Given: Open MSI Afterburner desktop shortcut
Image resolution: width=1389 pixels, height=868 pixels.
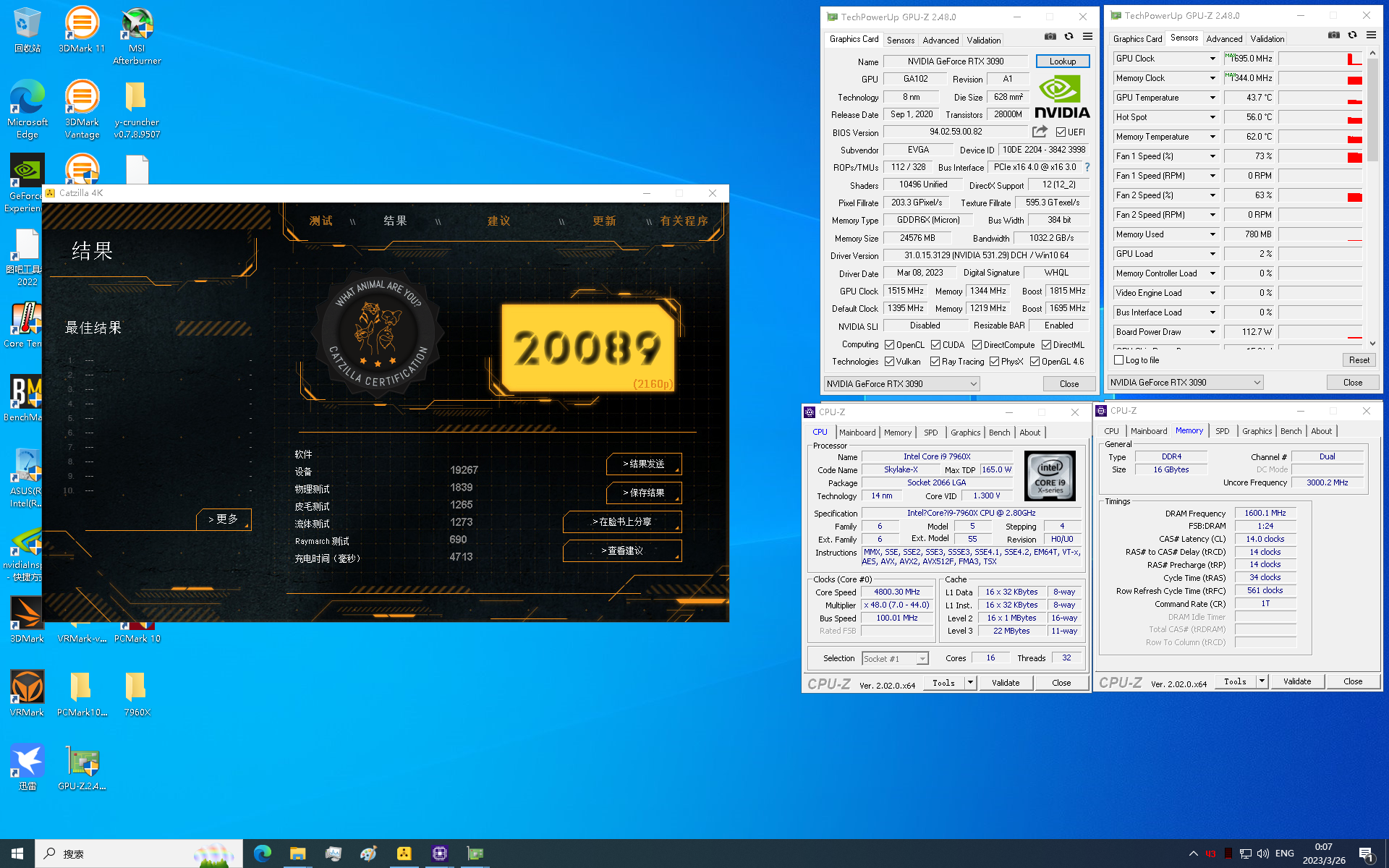Looking at the screenshot, I should pos(137,35).
